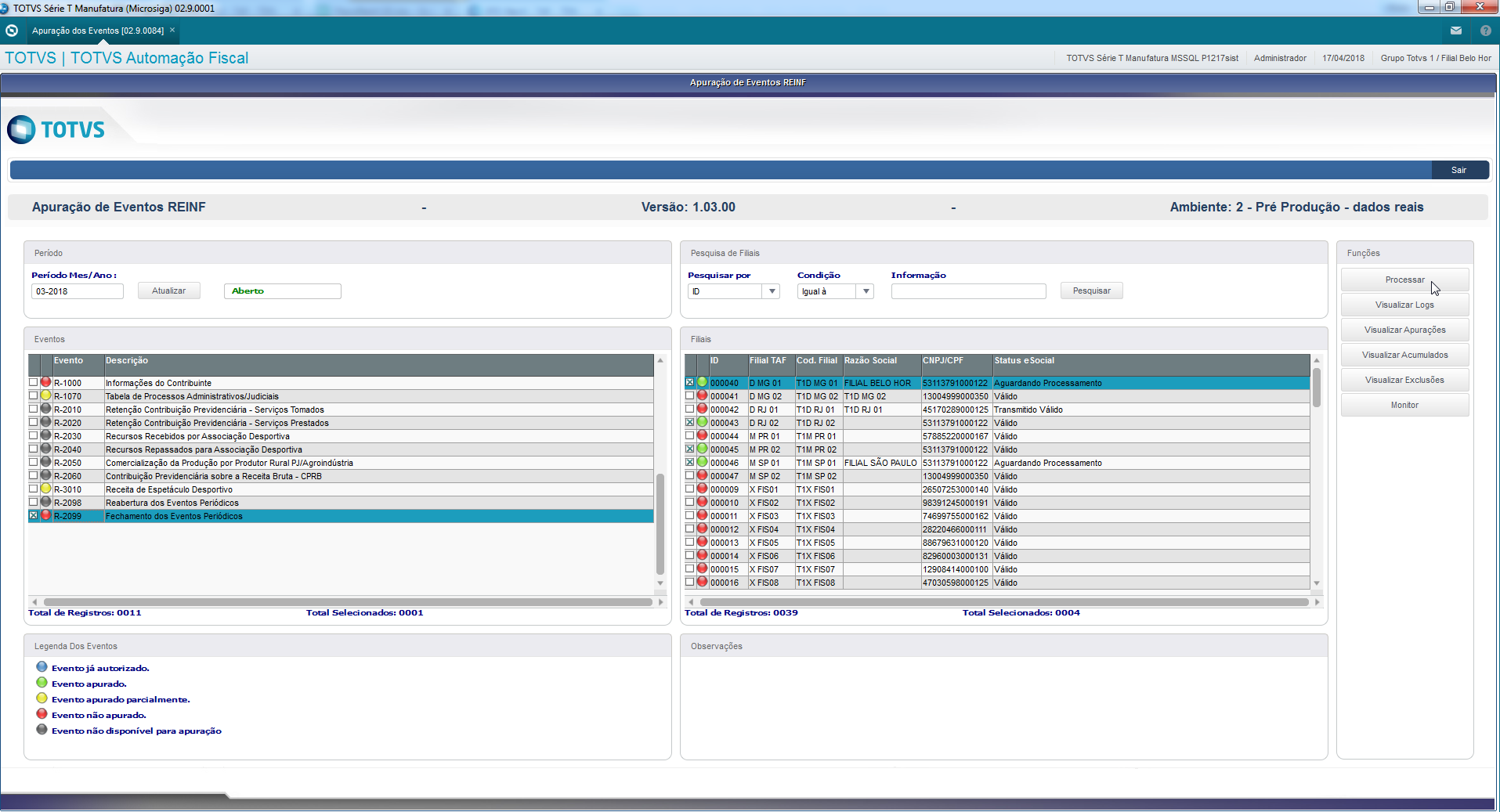The height and width of the screenshot is (812, 1500).
Task: Check filial 000041 checkbox
Action: (x=690, y=396)
